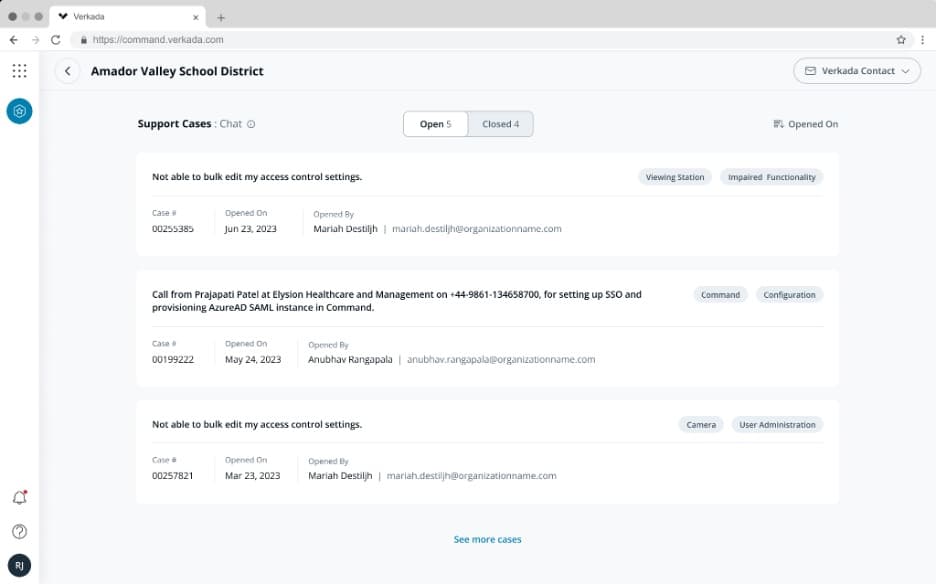Click the blue admin settings sidebar icon
The width and height of the screenshot is (936, 584).
coord(19,111)
